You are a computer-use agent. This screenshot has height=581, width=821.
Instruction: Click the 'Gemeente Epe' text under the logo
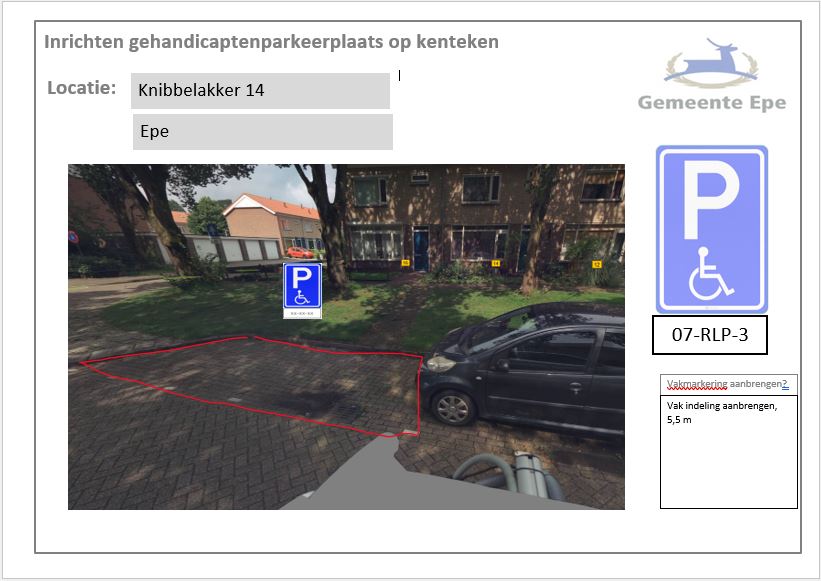[711, 103]
